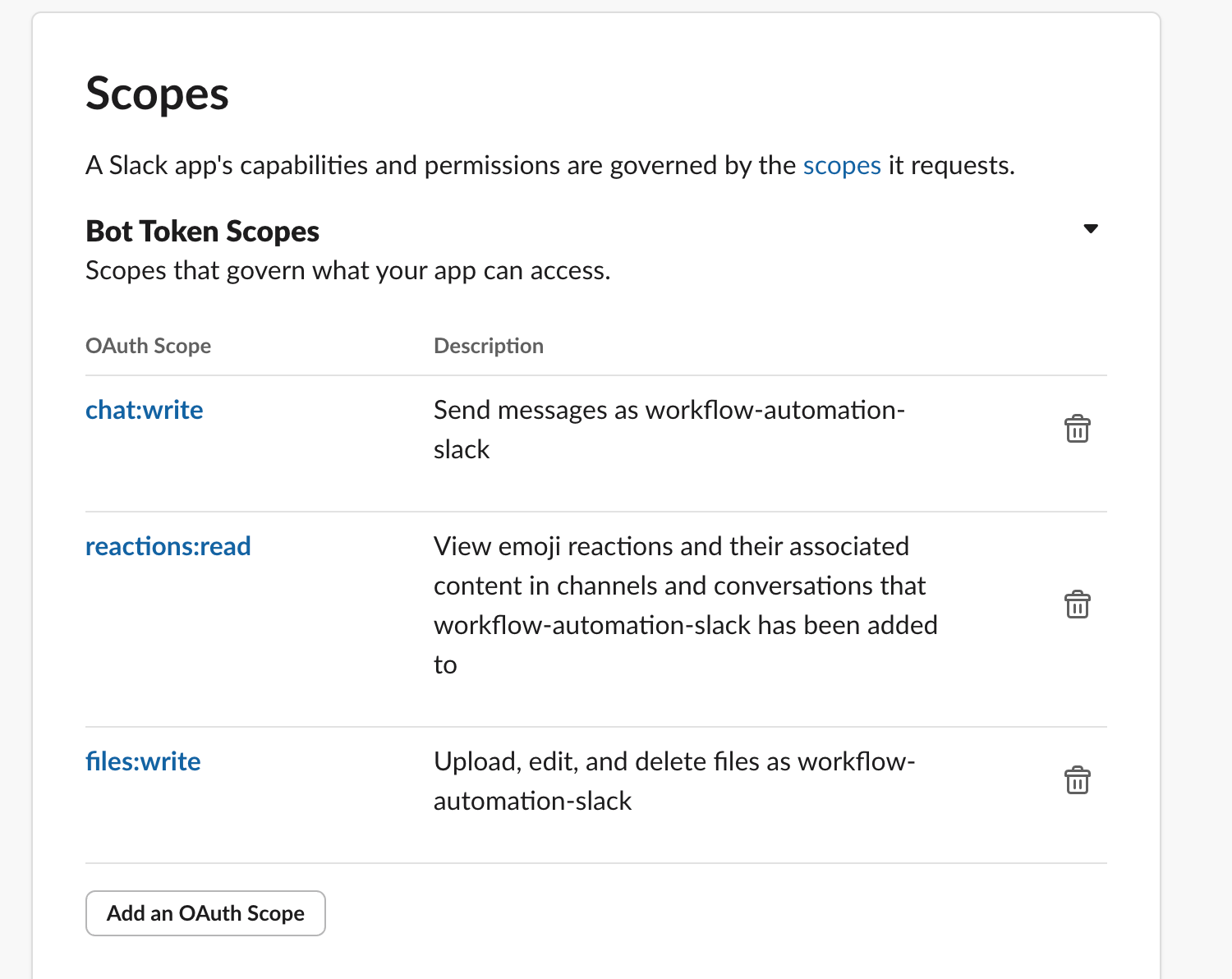Open the files:write scope link
Viewport: 1232px width, 979px height.
pos(143,761)
